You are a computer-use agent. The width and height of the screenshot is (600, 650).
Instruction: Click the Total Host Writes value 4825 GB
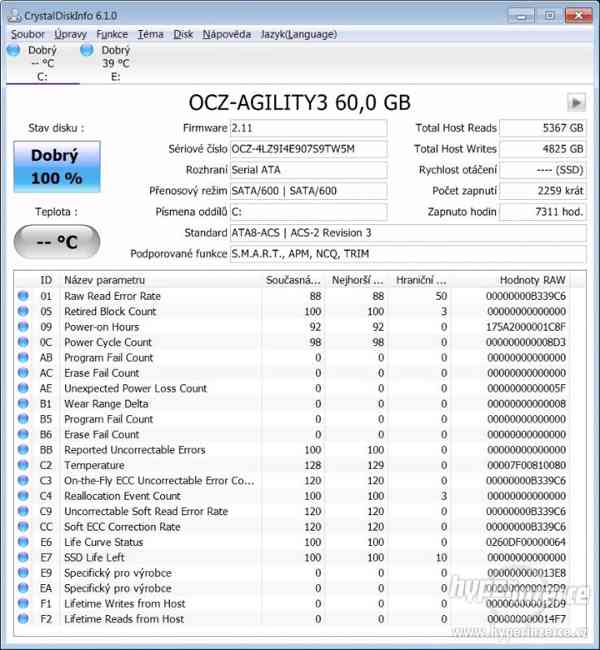coord(543,149)
